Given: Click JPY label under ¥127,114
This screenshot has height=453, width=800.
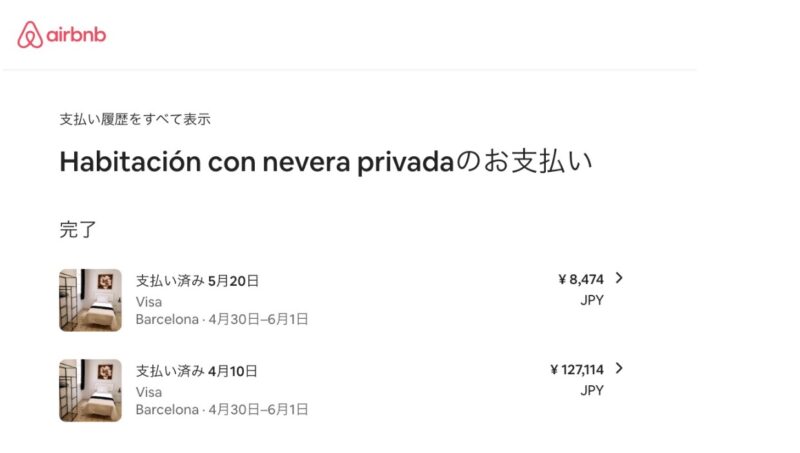Looking at the screenshot, I should pyautogui.click(x=592, y=391).
